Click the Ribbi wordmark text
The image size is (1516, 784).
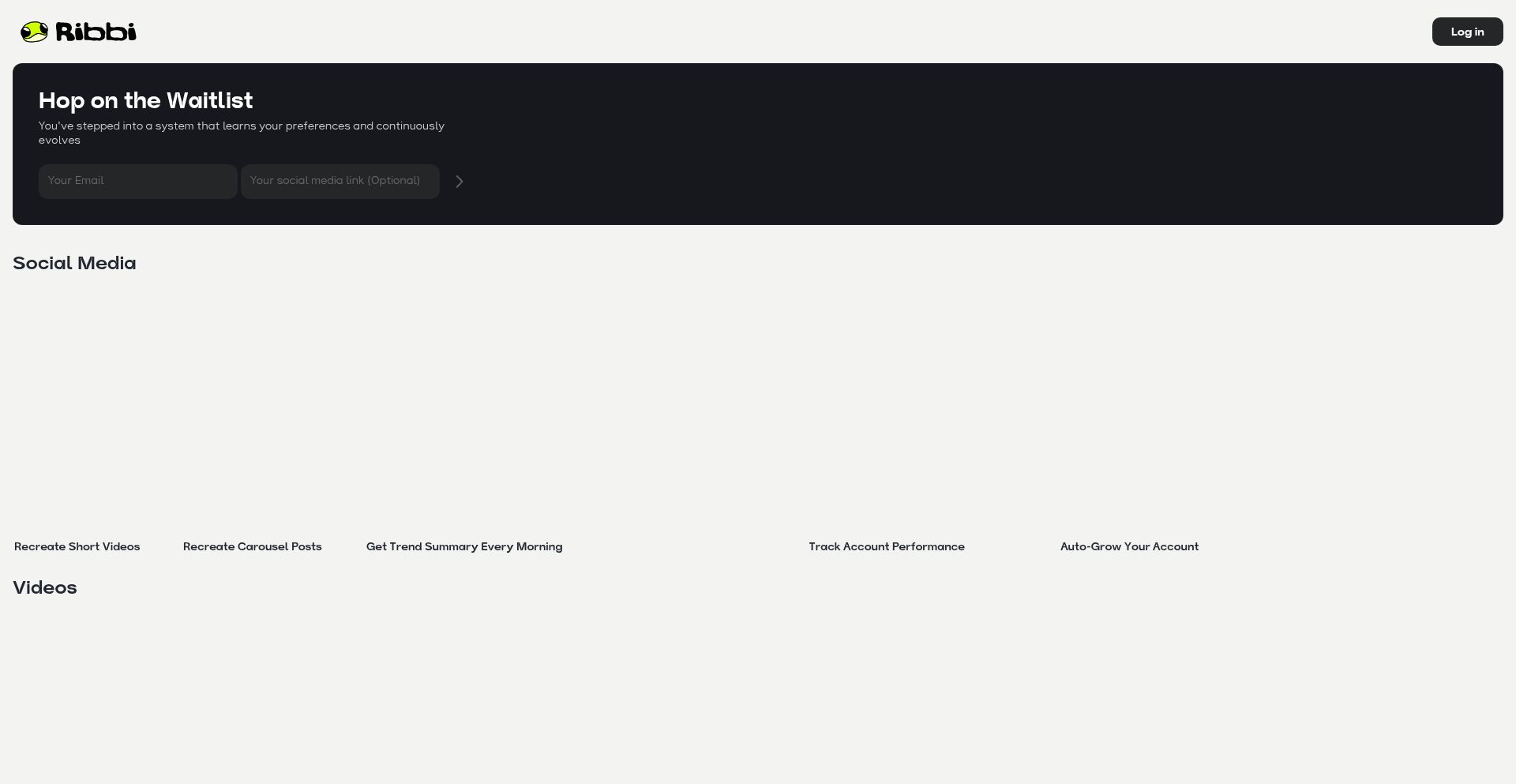[x=96, y=32]
